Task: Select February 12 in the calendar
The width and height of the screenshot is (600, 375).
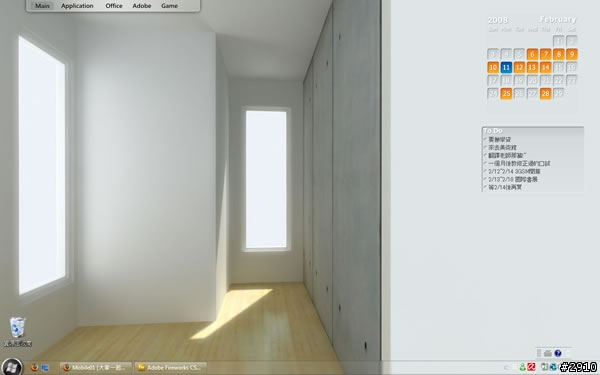Action: (519, 68)
